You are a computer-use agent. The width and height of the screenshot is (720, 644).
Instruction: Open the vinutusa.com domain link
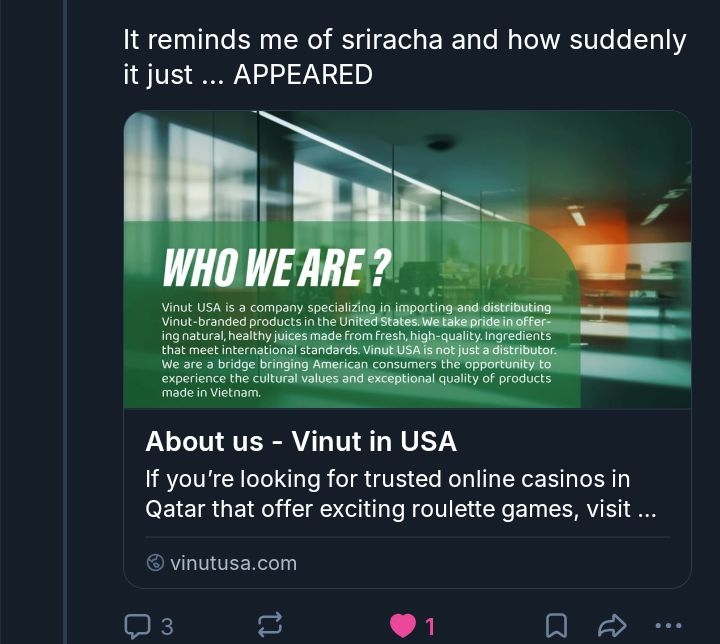(x=233, y=563)
